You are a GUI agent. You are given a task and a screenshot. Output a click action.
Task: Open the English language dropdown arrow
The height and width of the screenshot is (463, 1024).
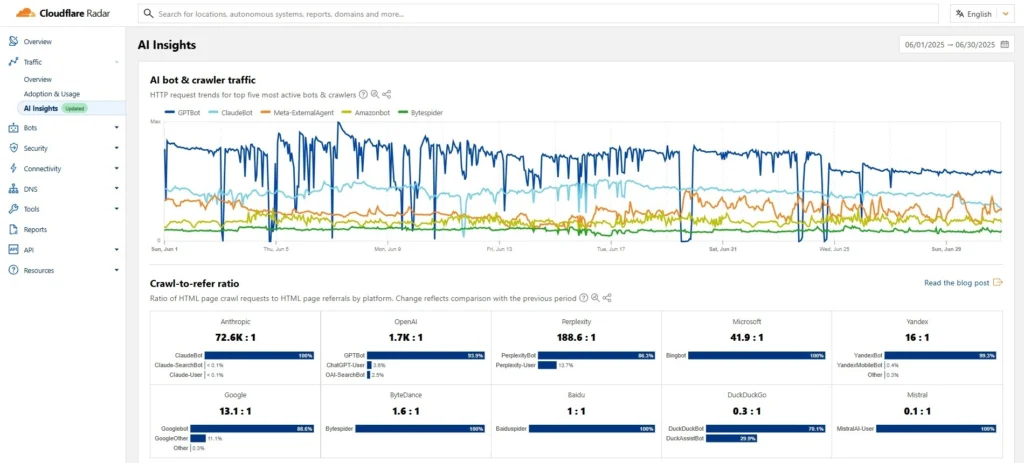(x=1004, y=14)
